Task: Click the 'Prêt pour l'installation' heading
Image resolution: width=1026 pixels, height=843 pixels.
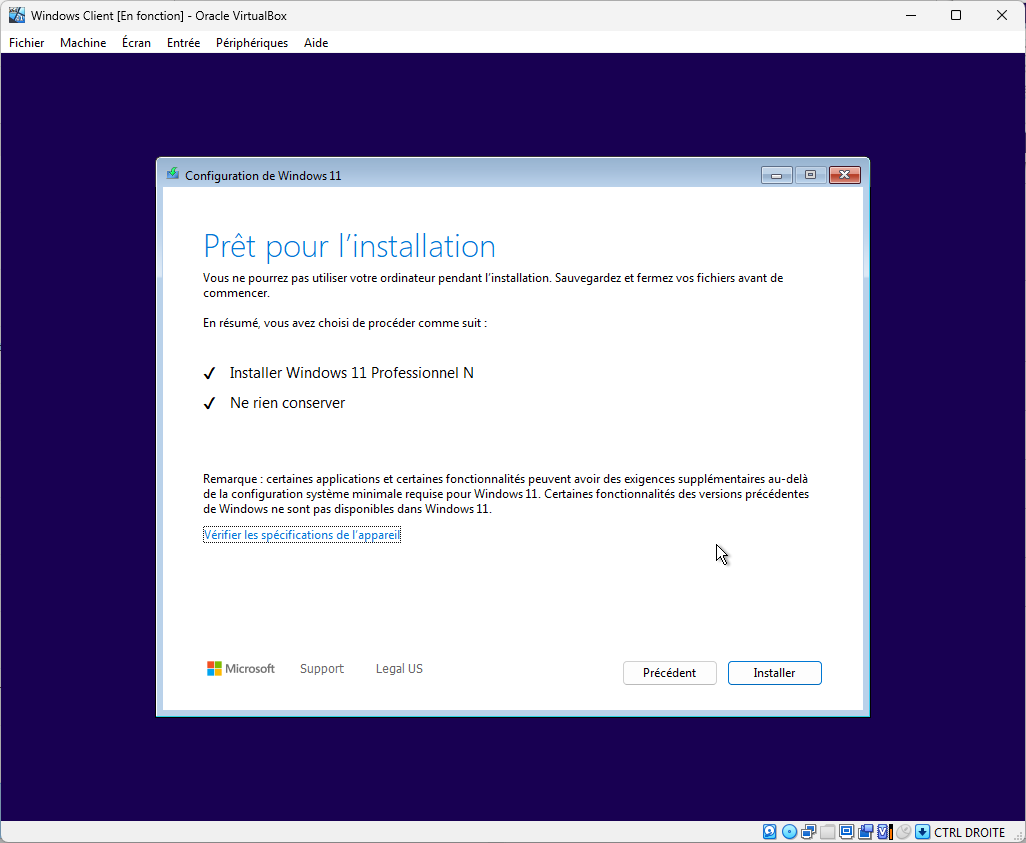Action: pos(349,246)
